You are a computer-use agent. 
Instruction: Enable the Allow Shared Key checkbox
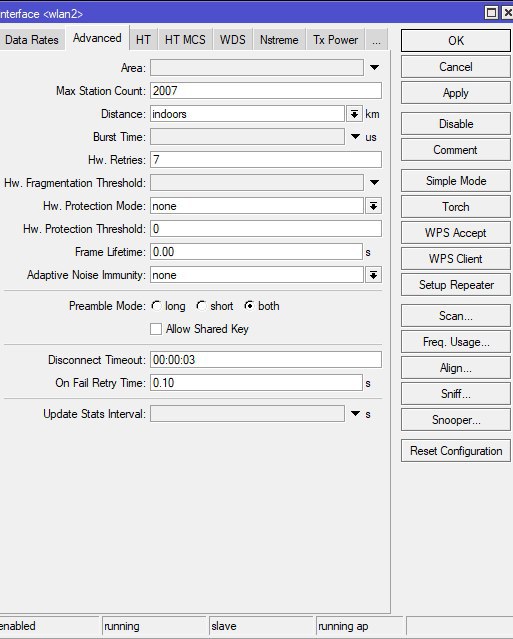pyautogui.click(x=156, y=329)
